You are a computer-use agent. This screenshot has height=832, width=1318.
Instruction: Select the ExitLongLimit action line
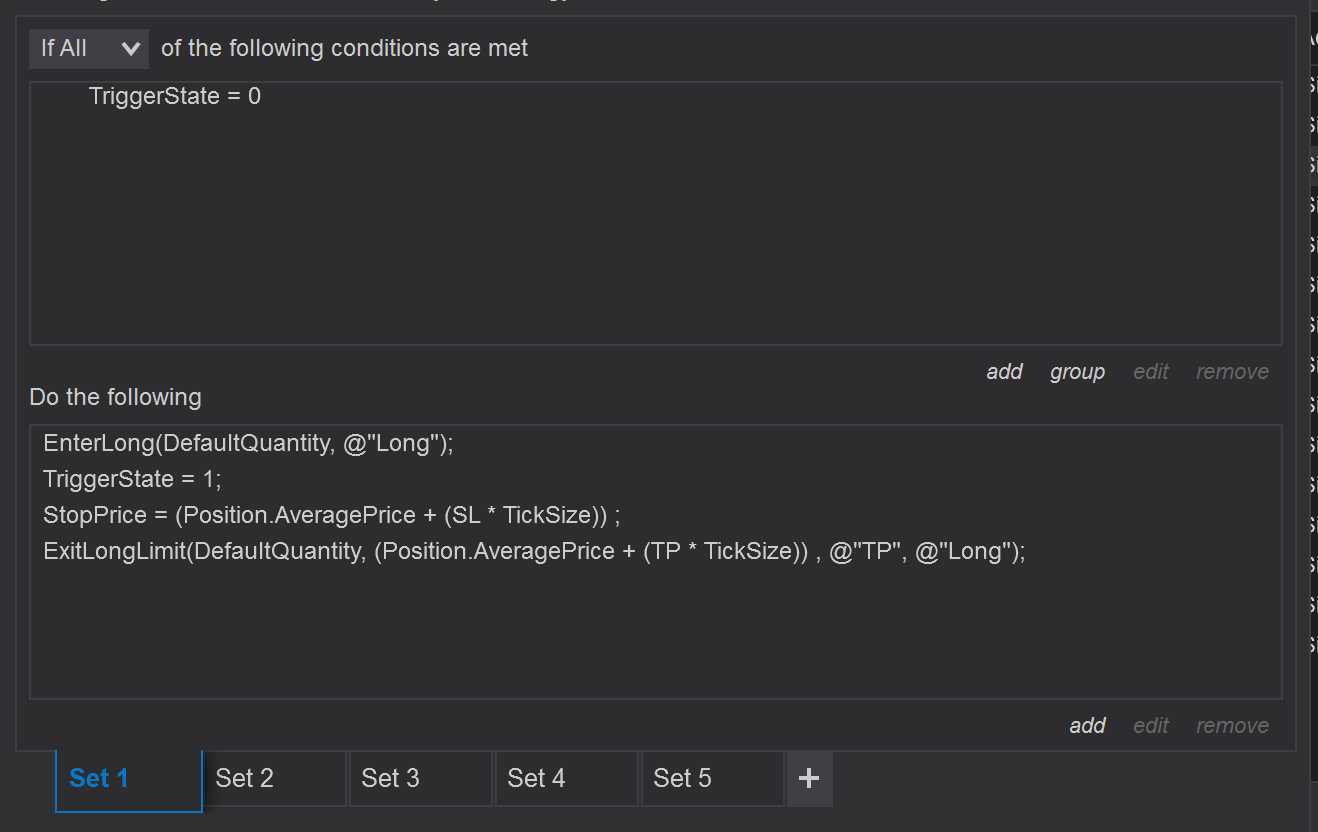click(534, 552)
